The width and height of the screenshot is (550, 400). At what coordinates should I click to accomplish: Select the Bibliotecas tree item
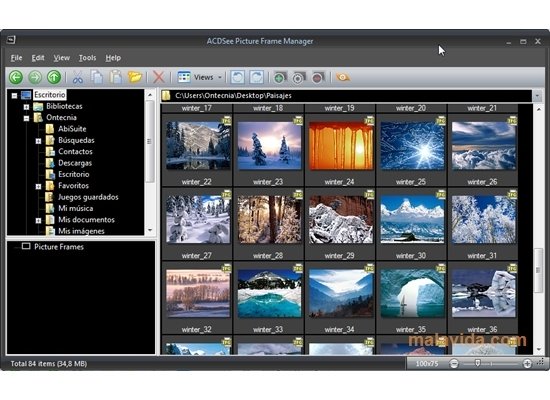[64, 106]
